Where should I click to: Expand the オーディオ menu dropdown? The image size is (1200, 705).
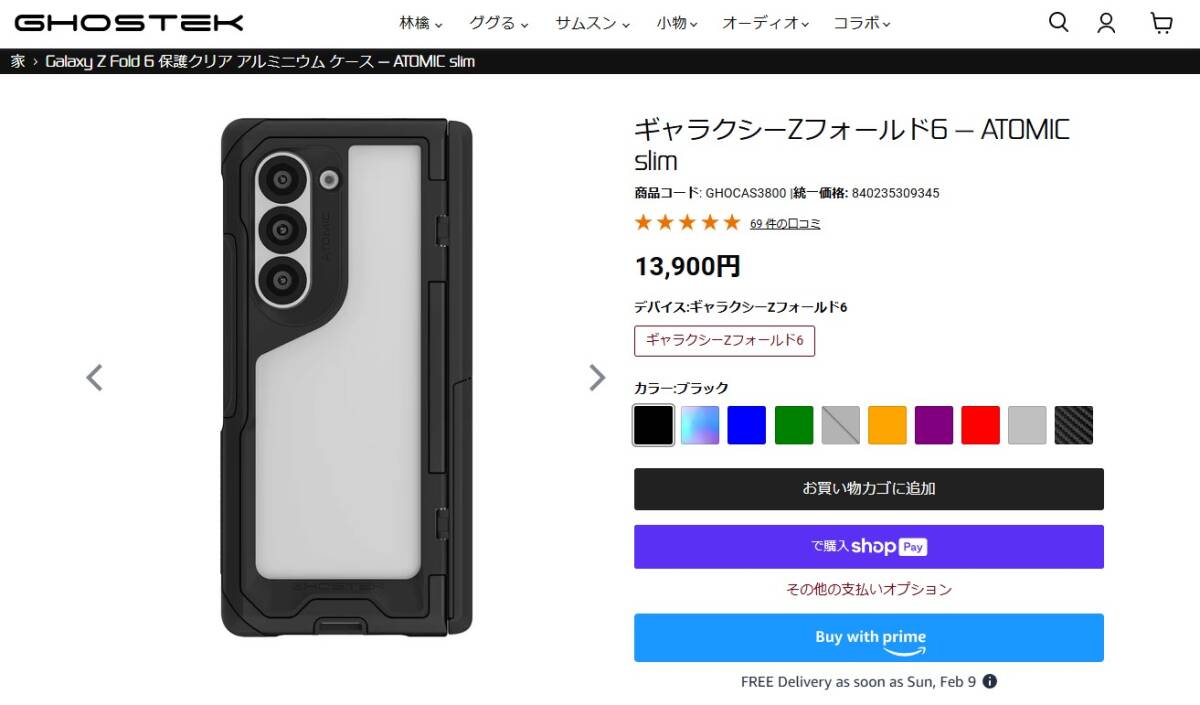tap(765, 23)
